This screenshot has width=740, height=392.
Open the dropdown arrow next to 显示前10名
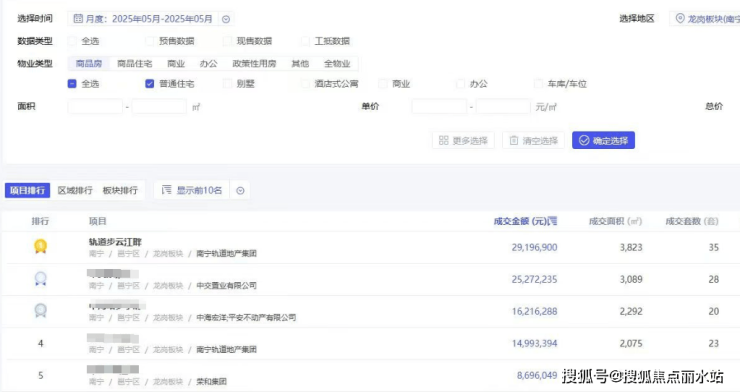coord(240,191)
